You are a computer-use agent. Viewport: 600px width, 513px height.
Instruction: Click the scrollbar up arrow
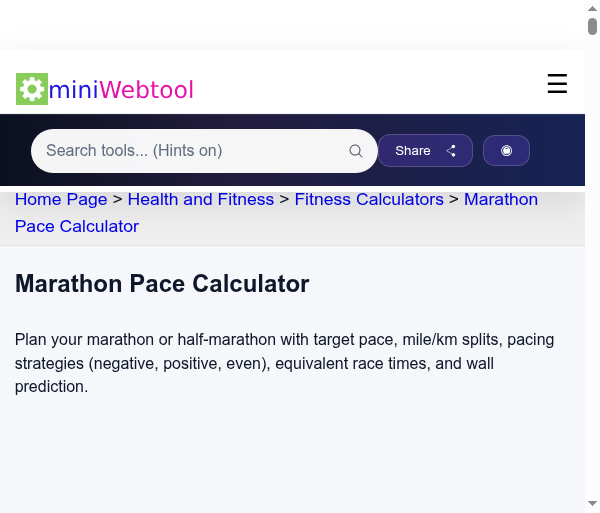click(593, 7)
